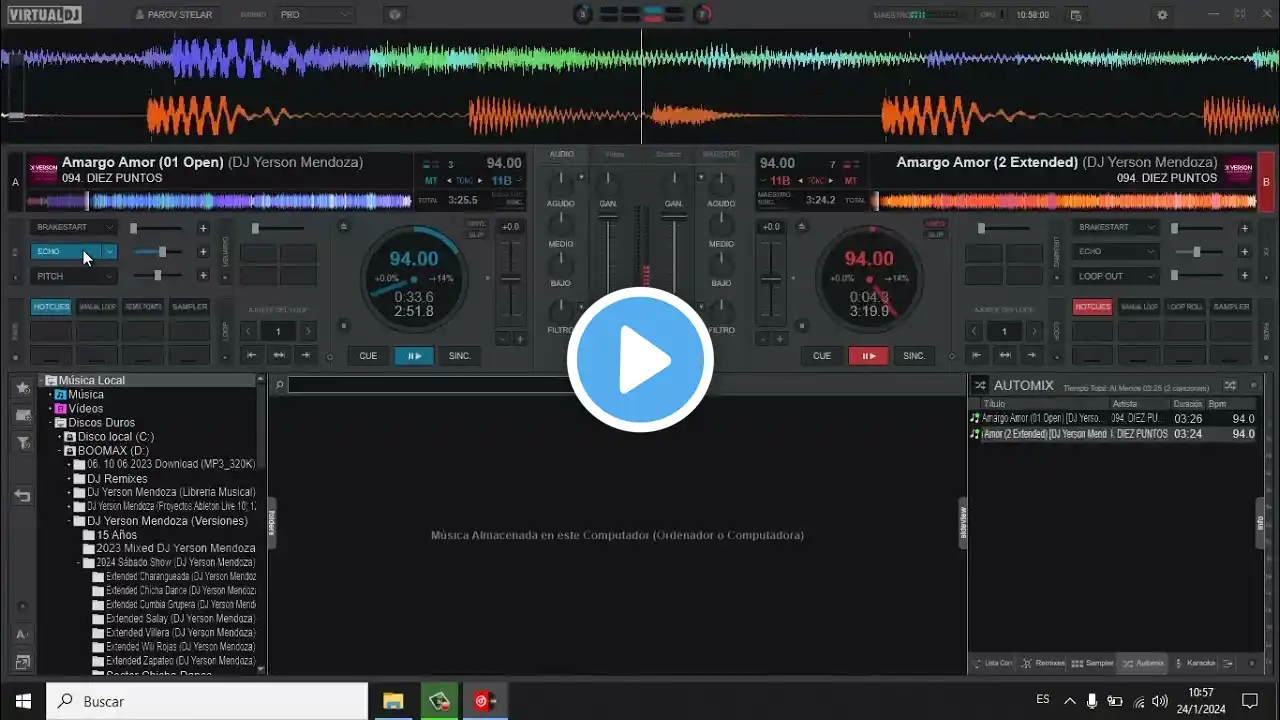Open the ECHO dropdown on deck B
This screenshot has height=720, width=1280.
(1152, 252)
